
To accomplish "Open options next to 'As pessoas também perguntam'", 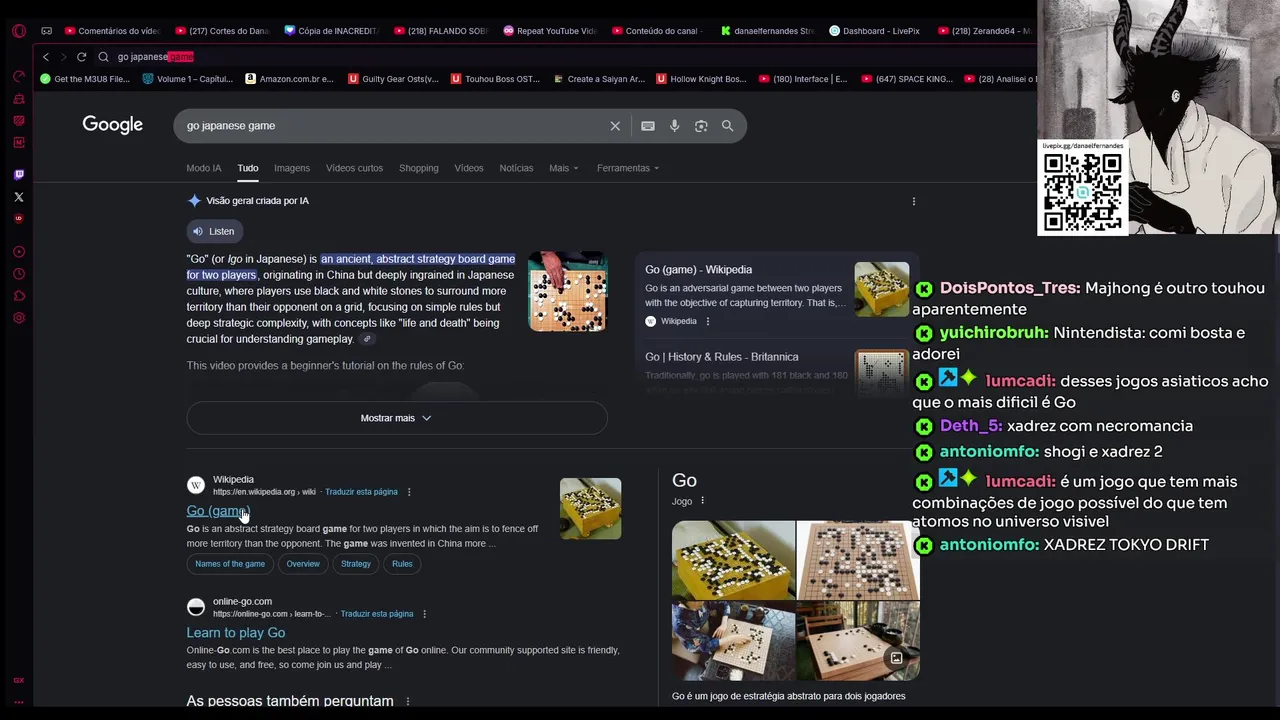I will pyautogui.click(x=407, y=702).
